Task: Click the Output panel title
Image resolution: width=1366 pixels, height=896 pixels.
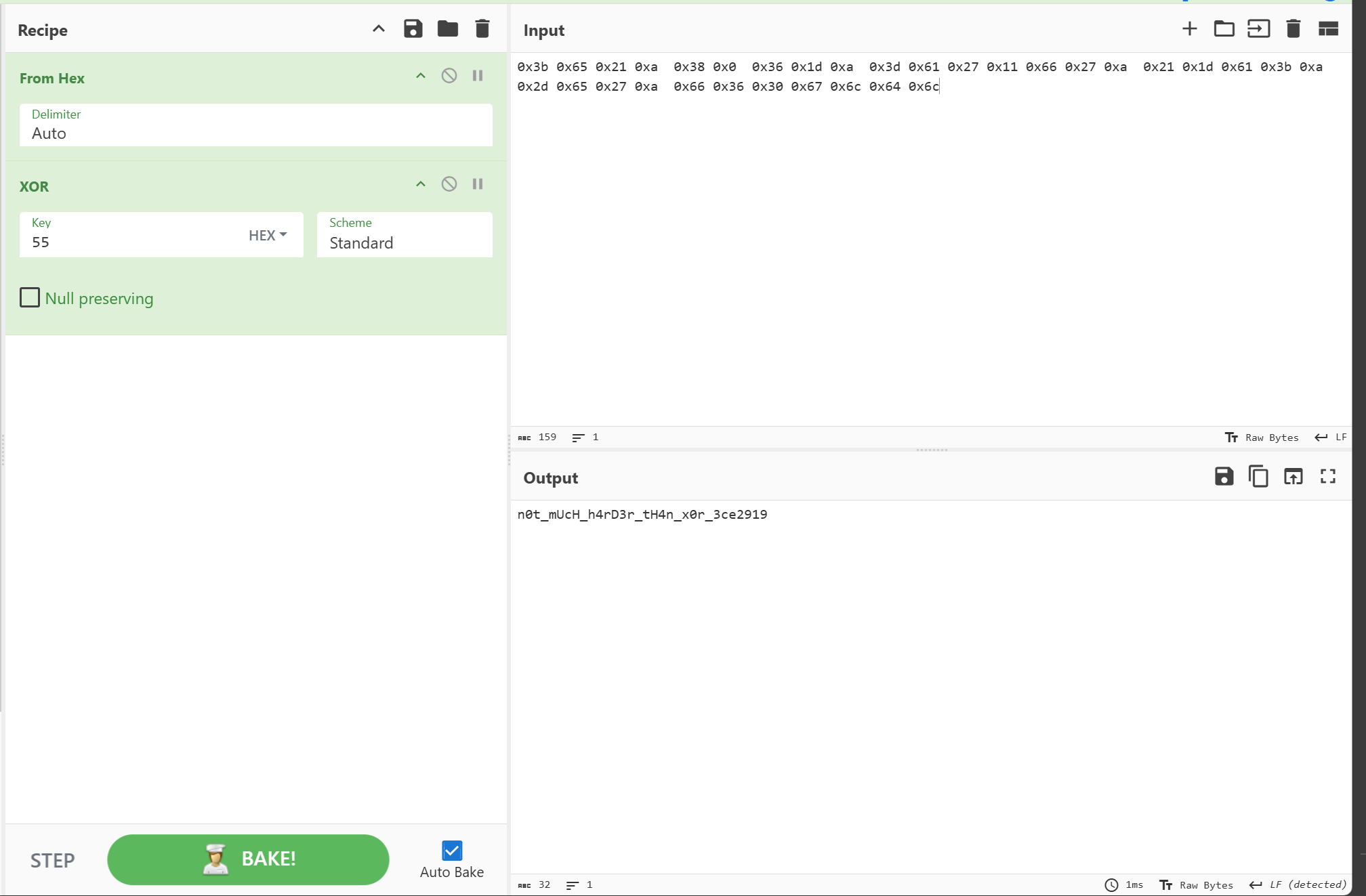Action: coord(551,478)
